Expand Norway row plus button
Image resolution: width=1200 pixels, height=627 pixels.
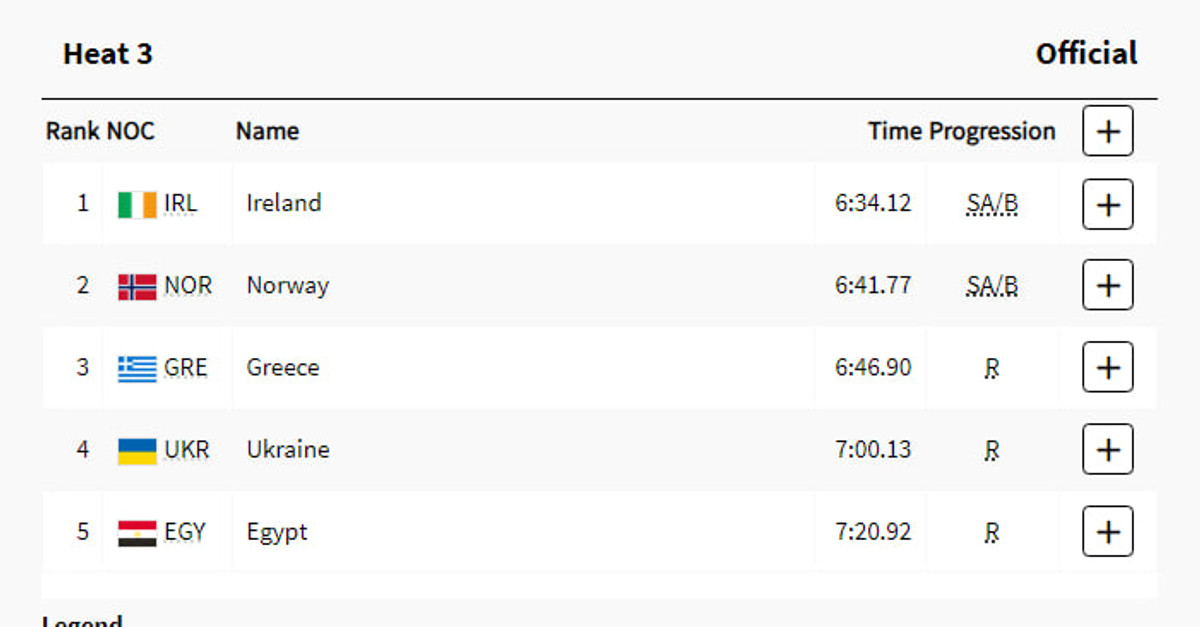(x=1107, y=285)
